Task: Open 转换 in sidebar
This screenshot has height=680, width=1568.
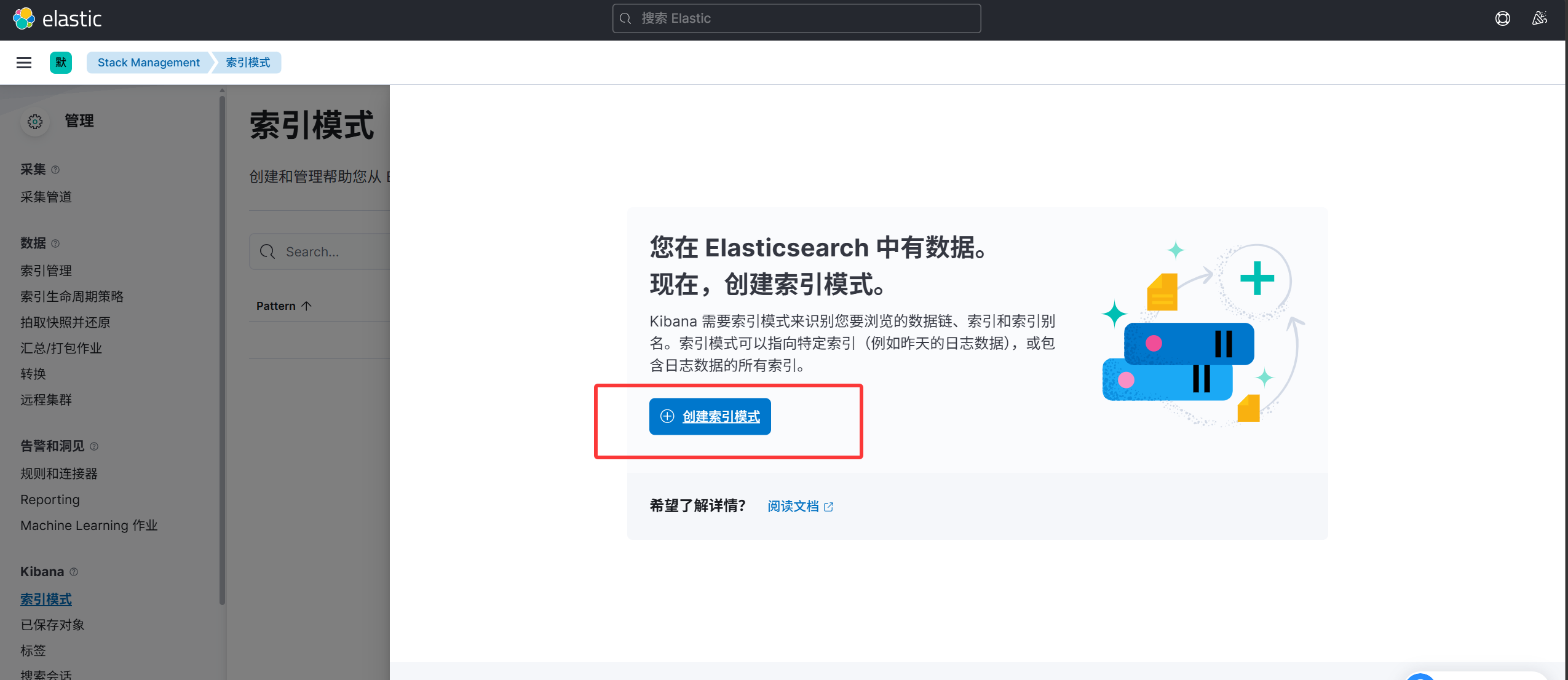Action: [33, 374]
